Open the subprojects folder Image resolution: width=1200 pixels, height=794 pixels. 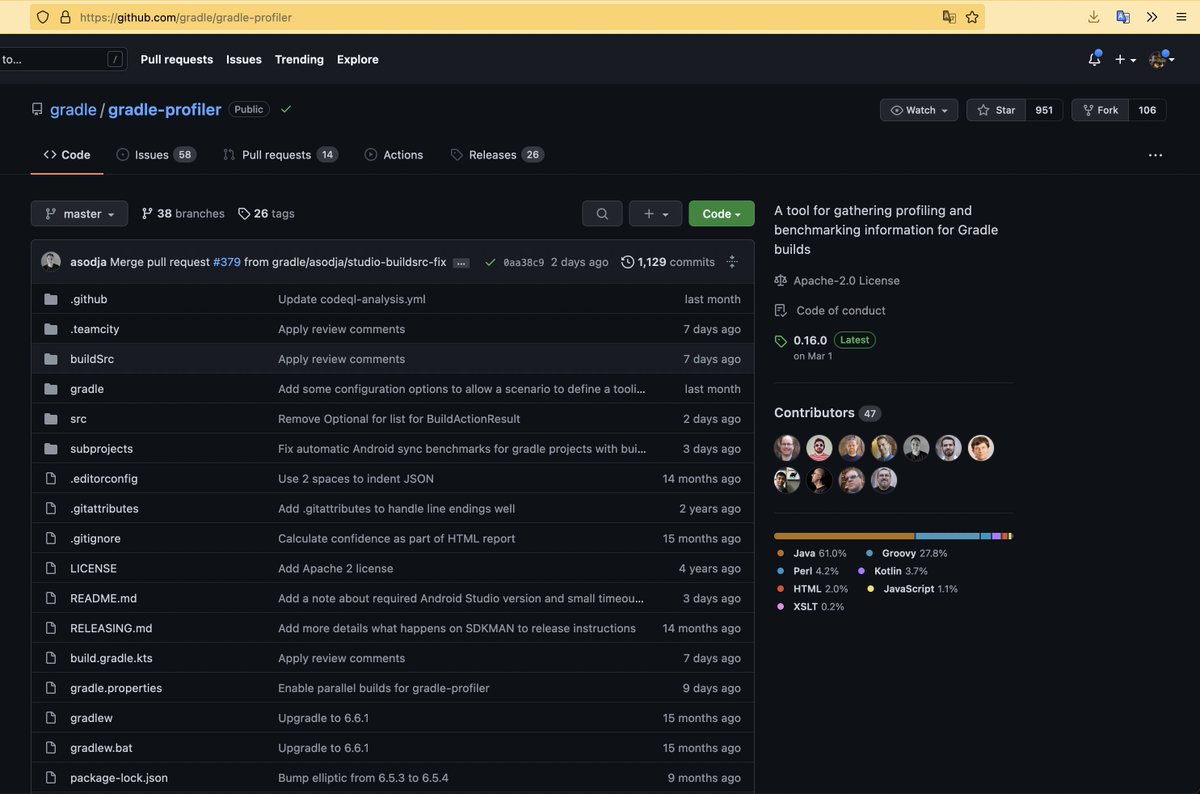[x=102, y=449]
